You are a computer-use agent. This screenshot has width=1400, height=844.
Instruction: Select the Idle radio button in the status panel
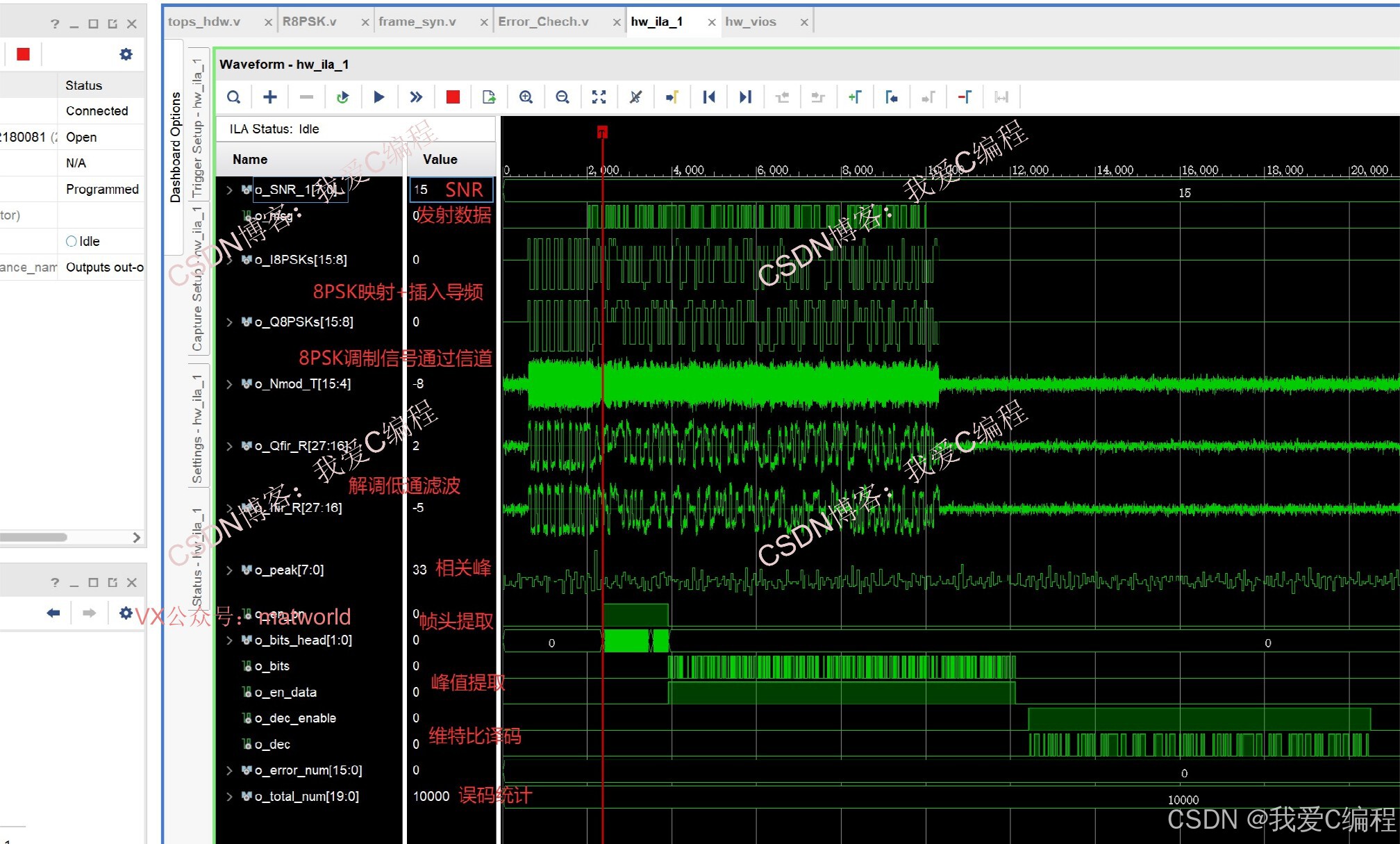(71, 241)
